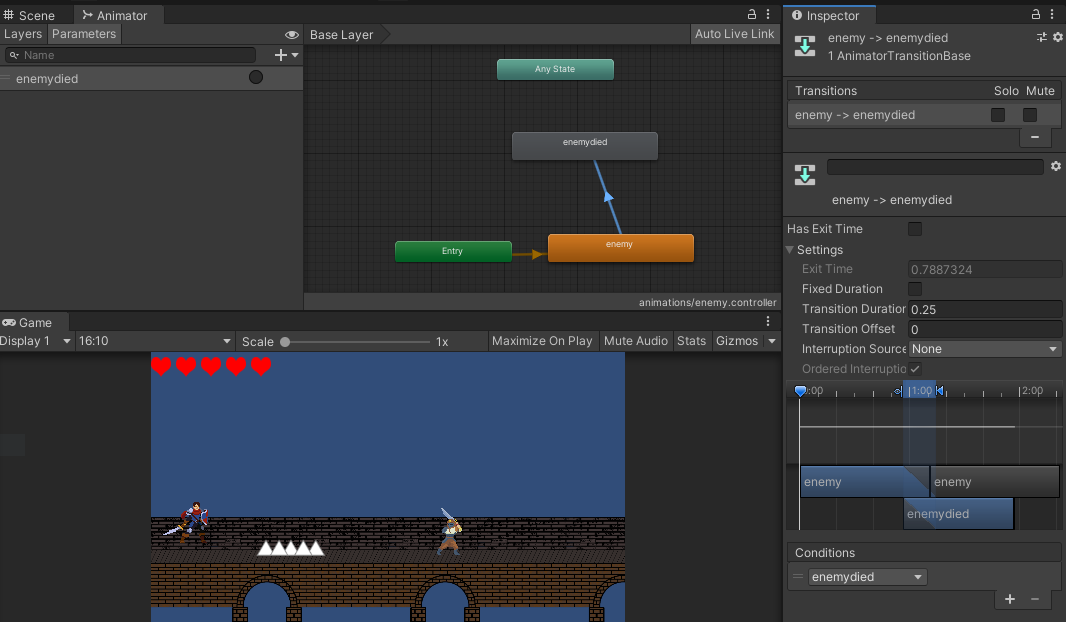Select the Any State node
The width and height of the screenshot is (1066, 622).
555,69
